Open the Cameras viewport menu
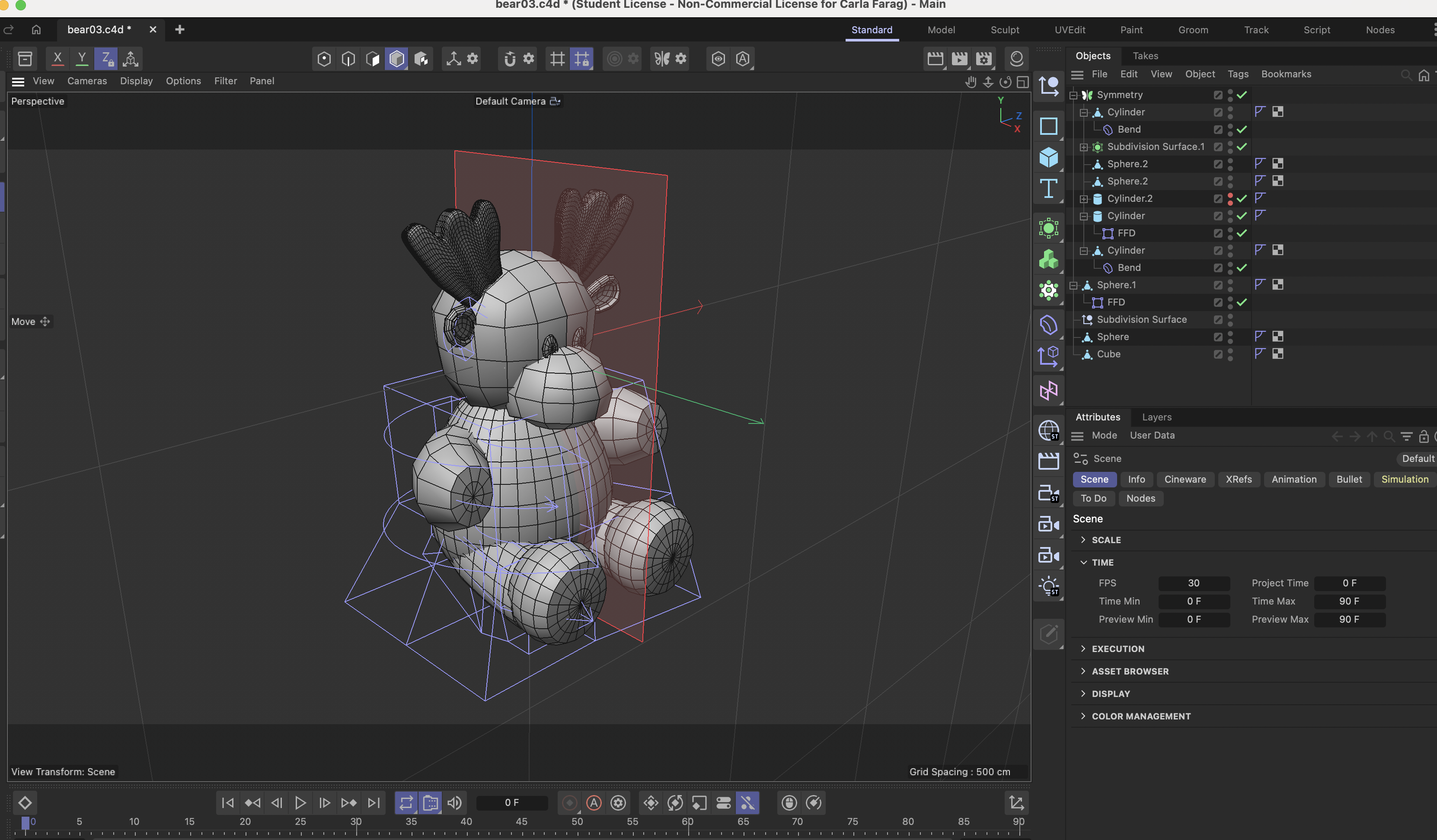The image size is (1437, 840). 86,81
